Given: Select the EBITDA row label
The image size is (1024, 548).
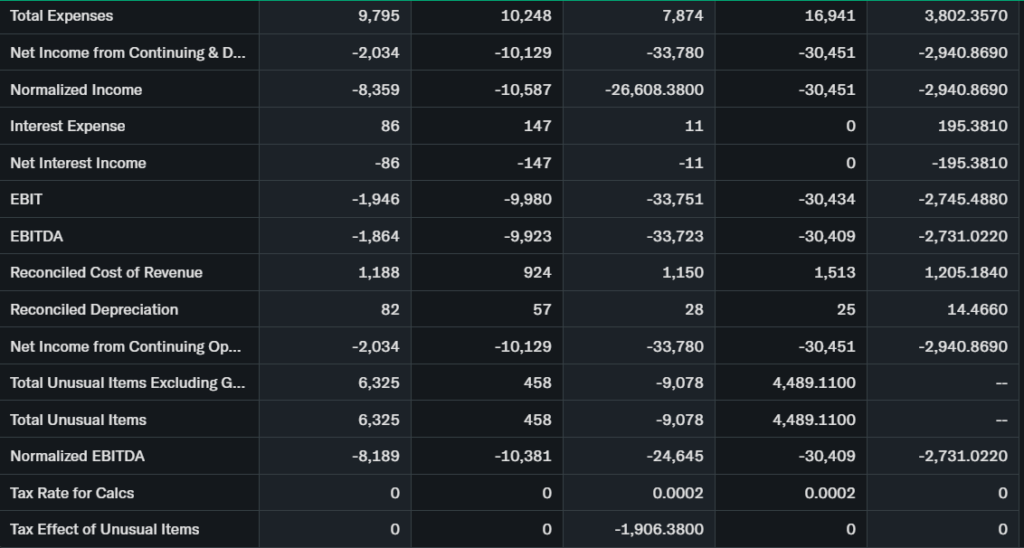Looking at the screenshot, I should pos(35,236).
